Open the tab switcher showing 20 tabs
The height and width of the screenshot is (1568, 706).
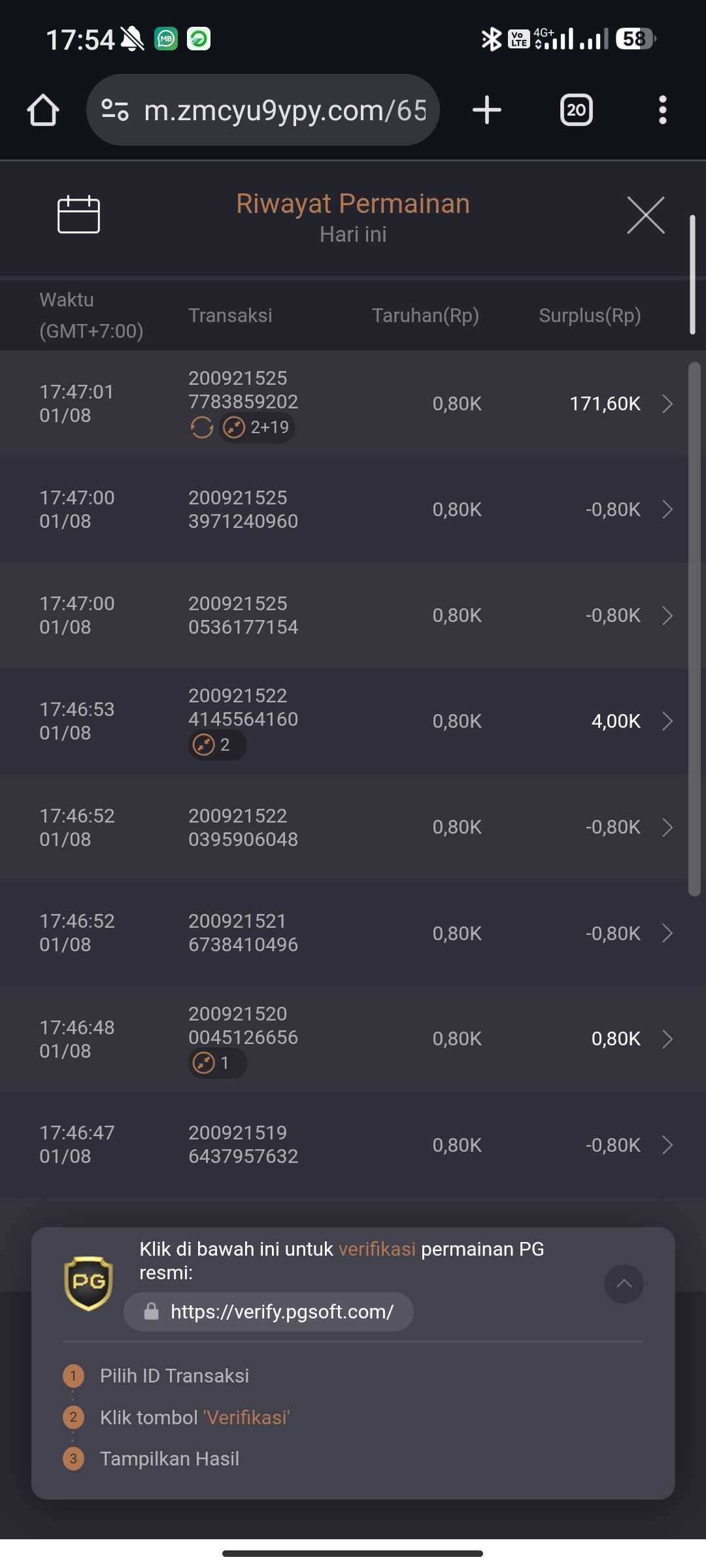pos(576,110)
